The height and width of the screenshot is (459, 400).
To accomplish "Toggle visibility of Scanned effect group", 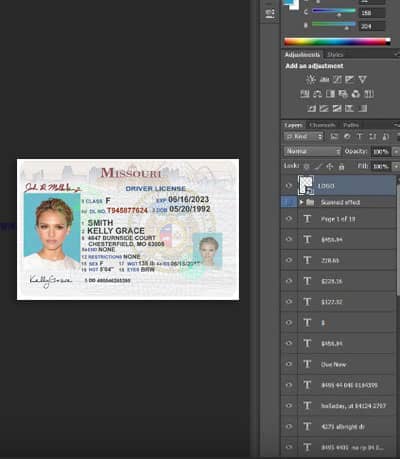I will click(289, 202).
